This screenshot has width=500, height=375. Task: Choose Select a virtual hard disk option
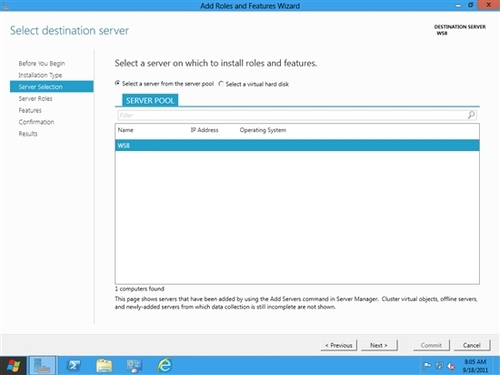click(254, 84)
